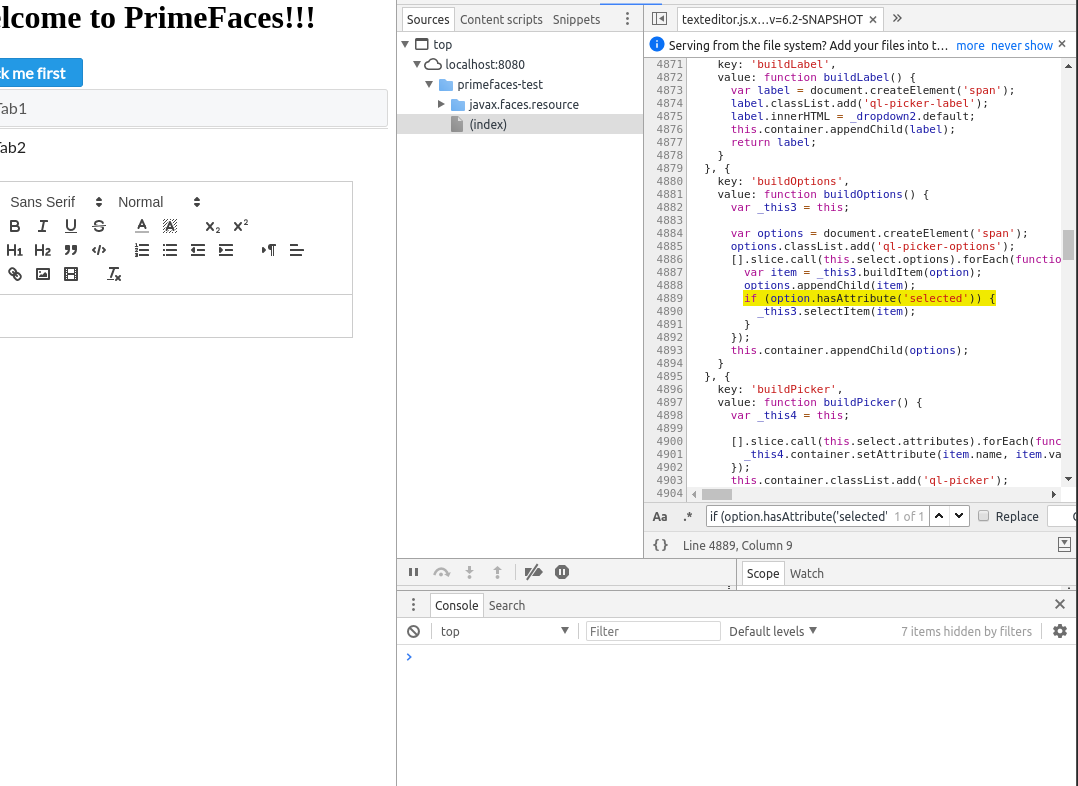Click the insert link icon
Viewport: 1078px width, 786px height.
14,273
